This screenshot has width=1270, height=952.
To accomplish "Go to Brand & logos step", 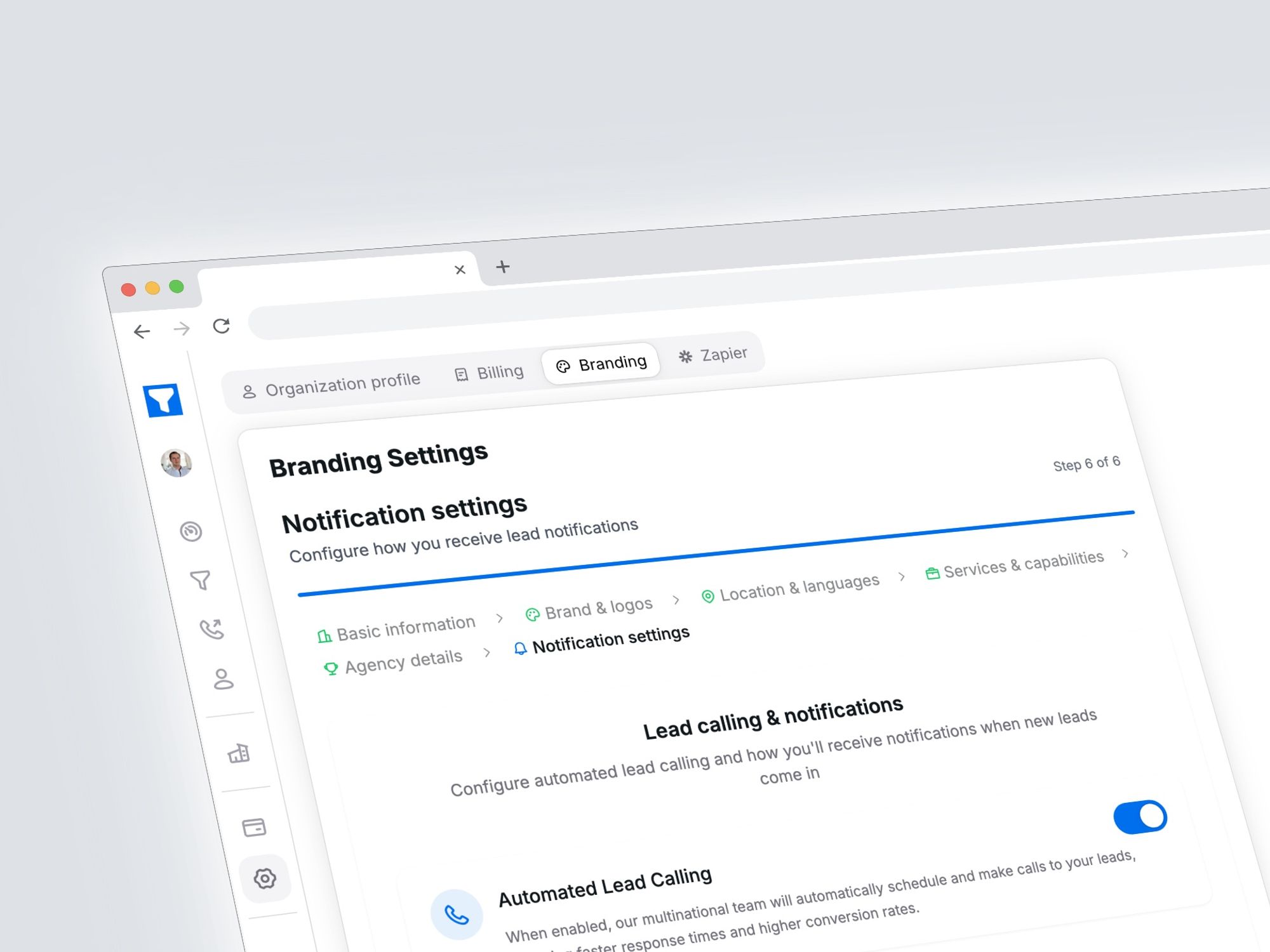I will [x=589, y=609].
